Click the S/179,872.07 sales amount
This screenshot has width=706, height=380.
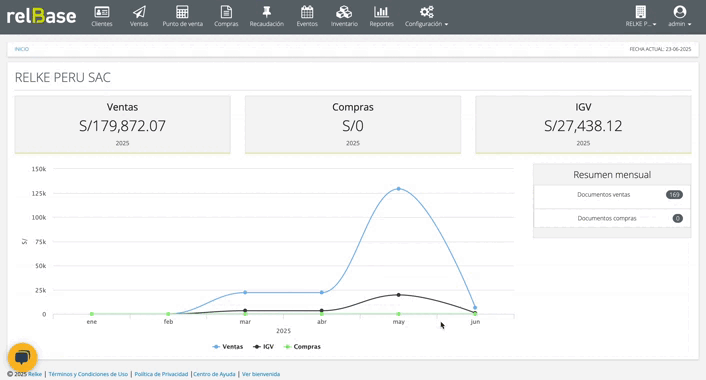[122, 126]
